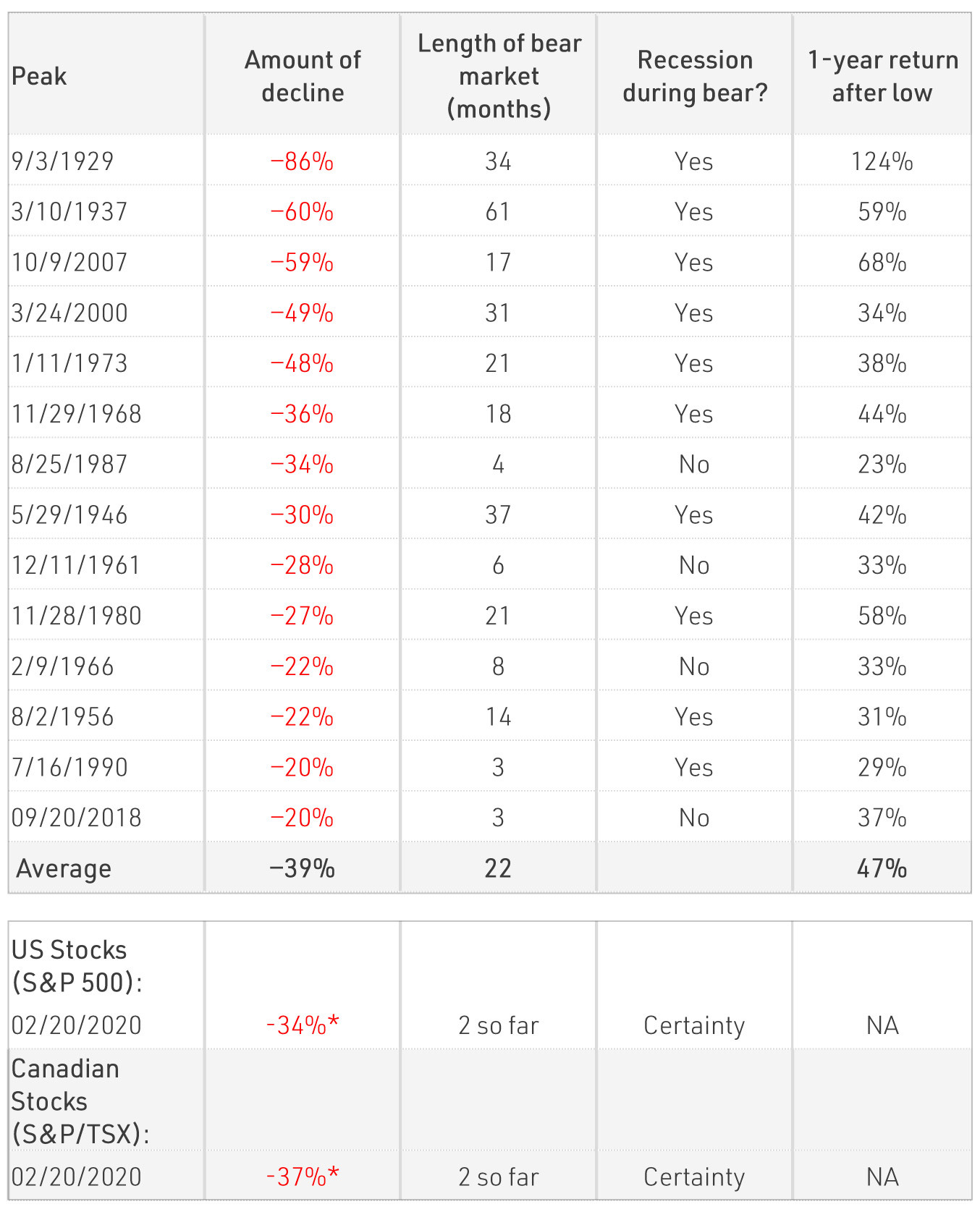Click the 'No' recession cell for 8/25/1987

coord(694,464)
